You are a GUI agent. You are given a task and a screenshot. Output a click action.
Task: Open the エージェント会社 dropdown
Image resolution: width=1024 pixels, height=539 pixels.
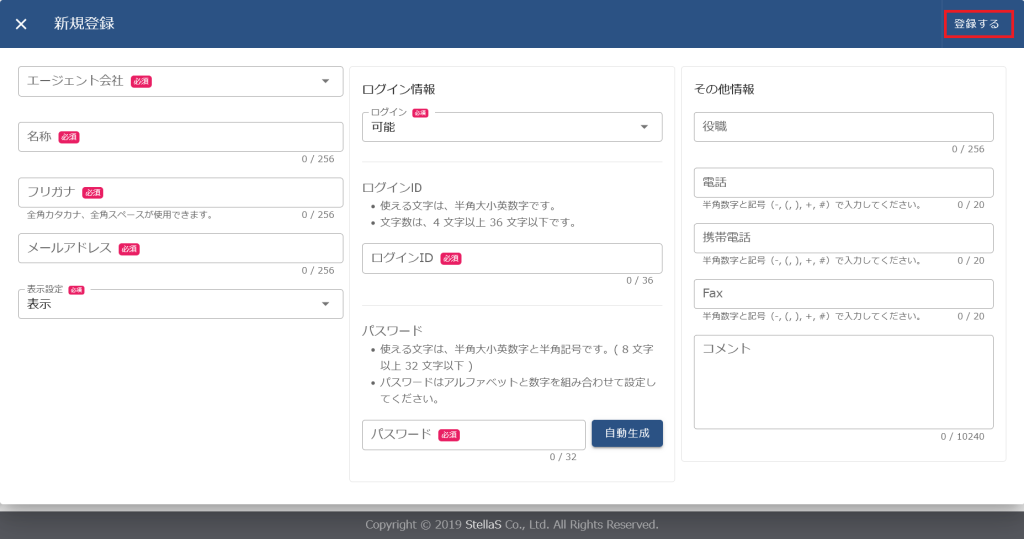point(180,81)
